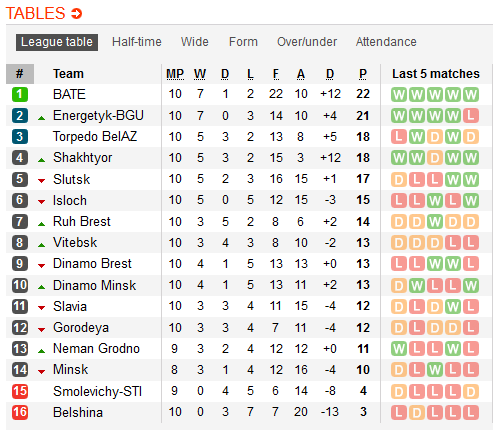493x430 pixels.
Task: Open the Form tab
Action: tap(243, 42)
